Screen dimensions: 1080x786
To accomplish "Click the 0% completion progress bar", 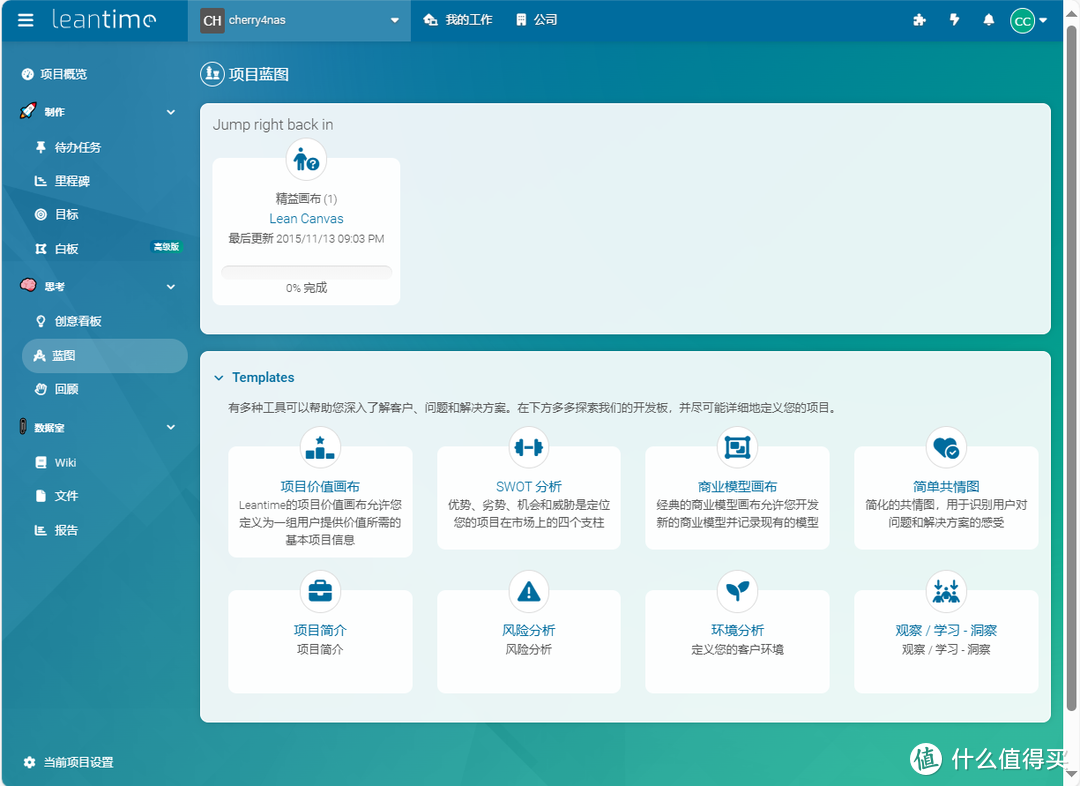I will 305,268.
